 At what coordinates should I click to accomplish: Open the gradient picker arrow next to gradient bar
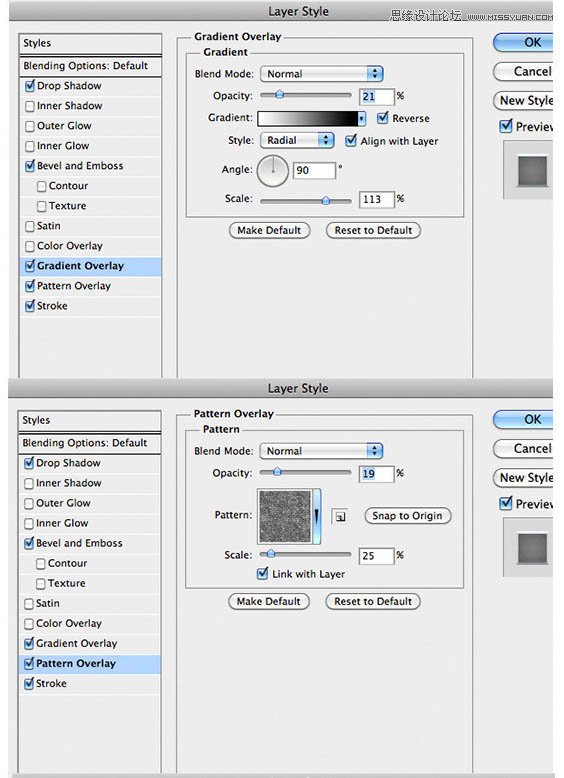362,119
